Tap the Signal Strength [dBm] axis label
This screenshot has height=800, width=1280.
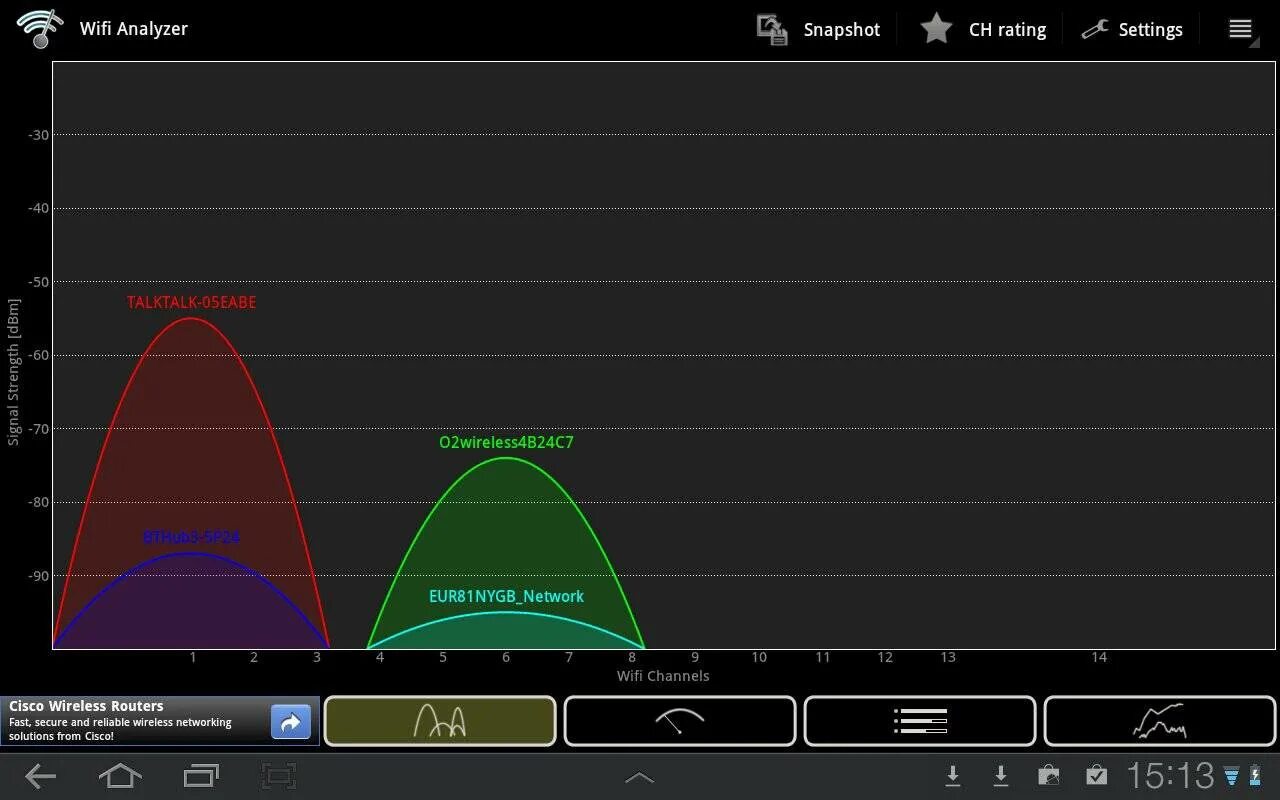13,371
